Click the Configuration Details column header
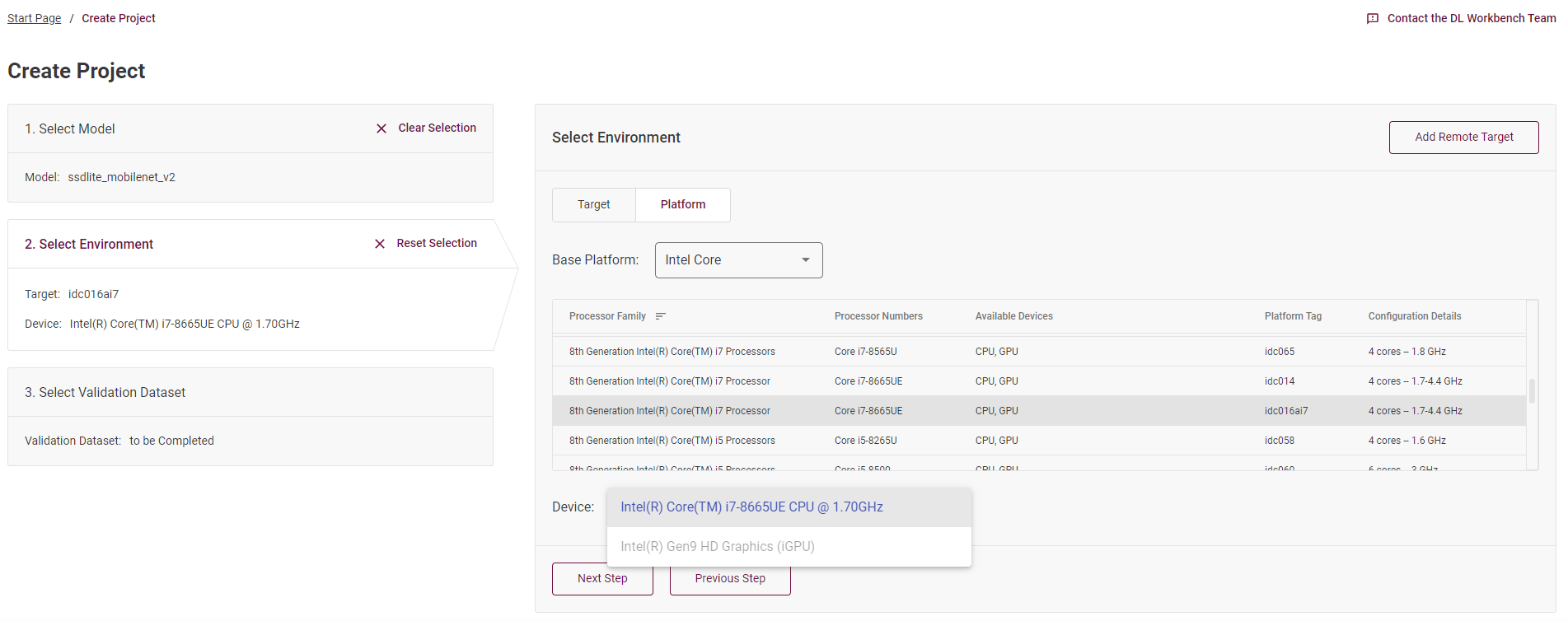 coord(1415,316)
